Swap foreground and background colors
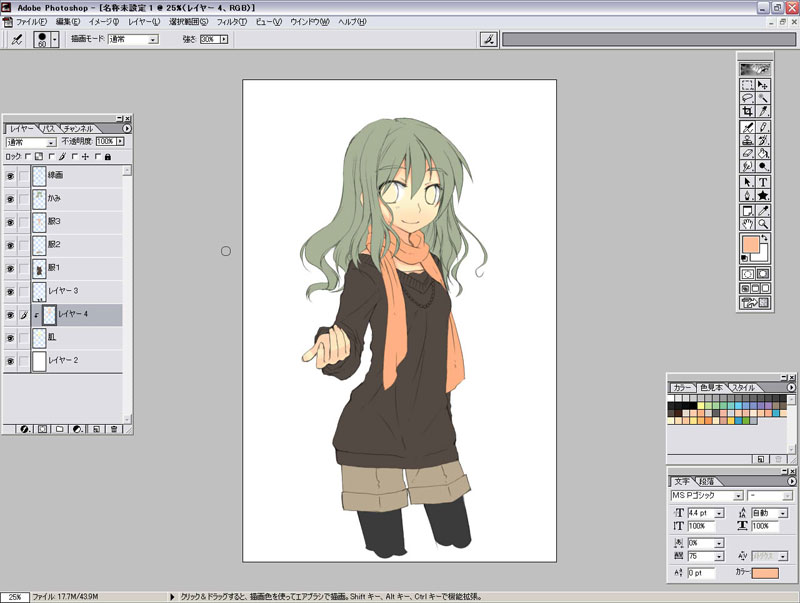Viewport: 800px width, 603px height. coord(764,238)
